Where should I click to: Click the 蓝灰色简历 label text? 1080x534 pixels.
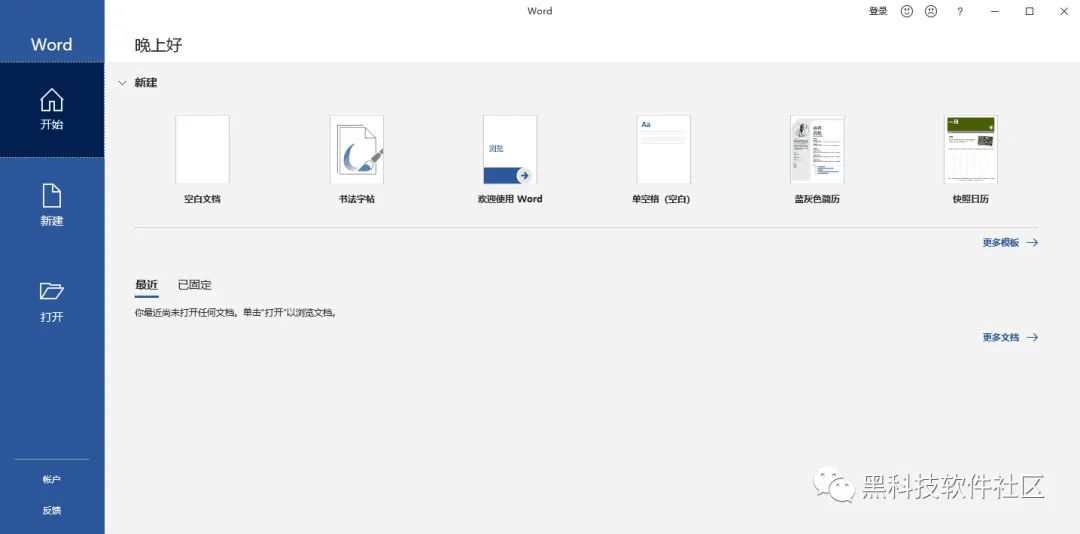[x=817, y=199]
